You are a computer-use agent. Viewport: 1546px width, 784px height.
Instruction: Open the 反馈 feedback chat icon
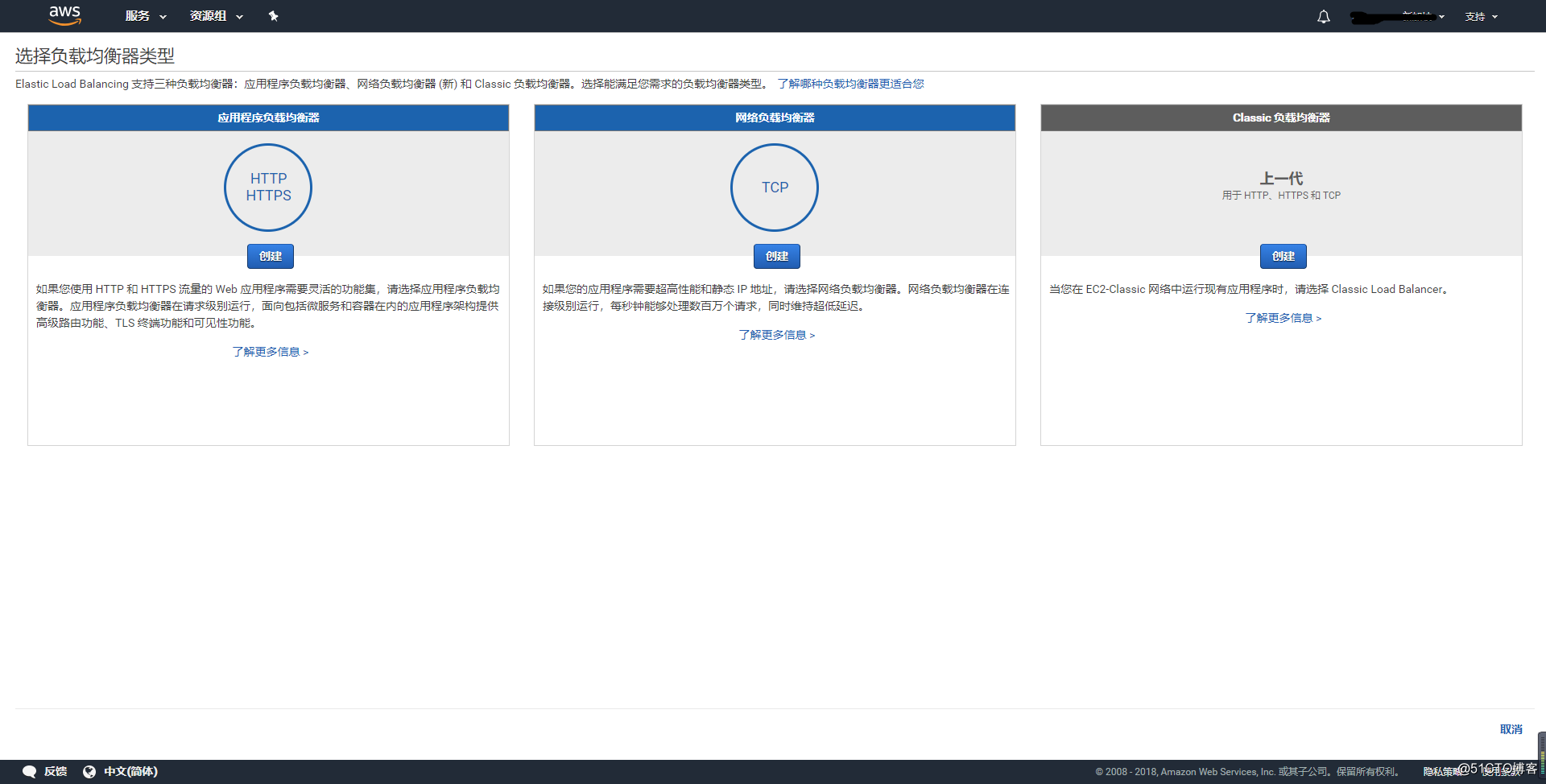(30, 771)
